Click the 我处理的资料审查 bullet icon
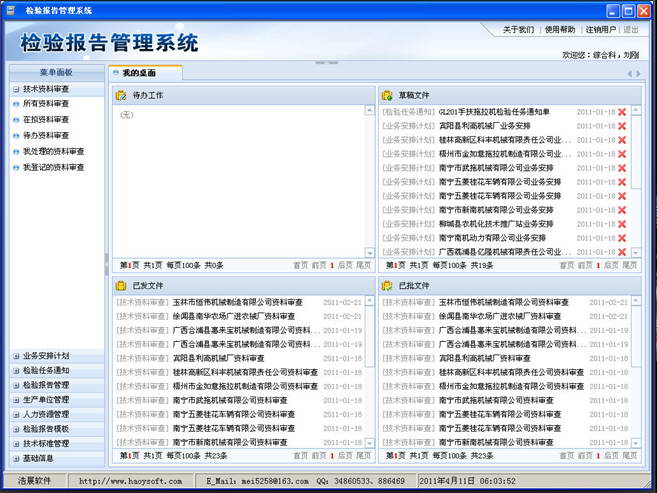The height and width of the screenshot is (493, 657). 16,152
